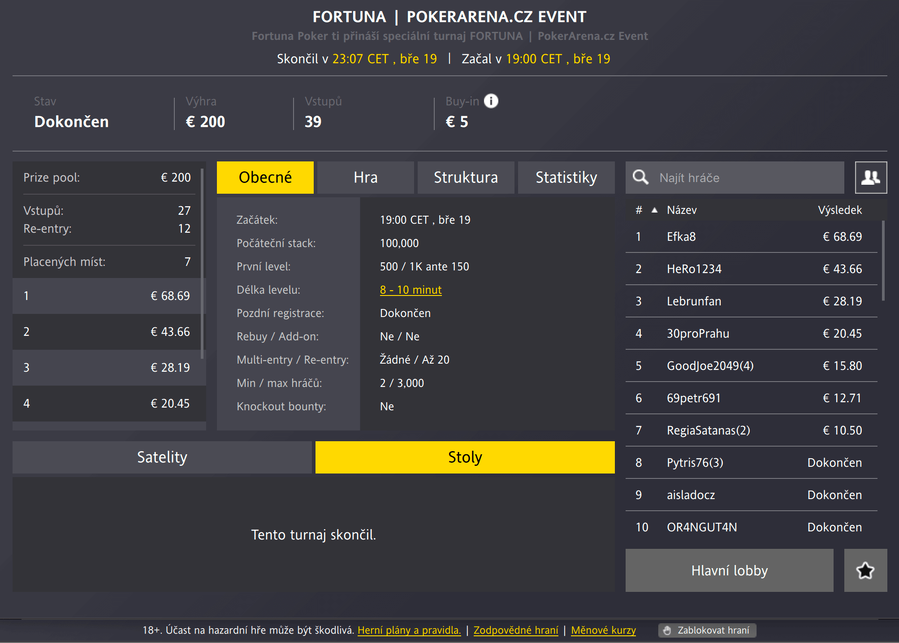Click První level value 500 / 1K ante 150
This screenshot has width=899, height=643.
pyautogui.click(x=424, y=266)
